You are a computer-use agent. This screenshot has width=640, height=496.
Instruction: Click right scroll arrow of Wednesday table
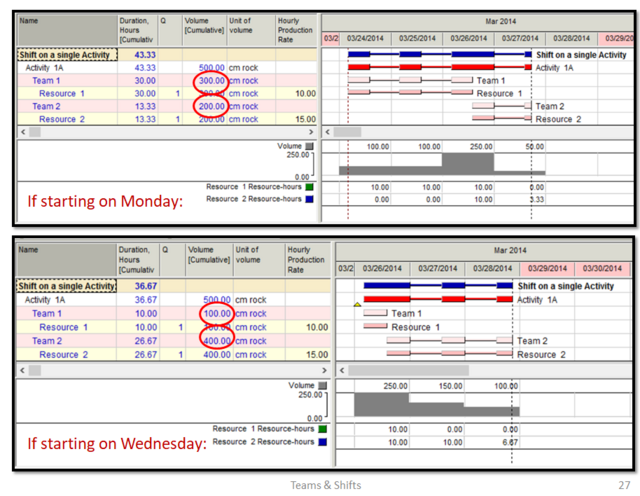pos(324,370)
